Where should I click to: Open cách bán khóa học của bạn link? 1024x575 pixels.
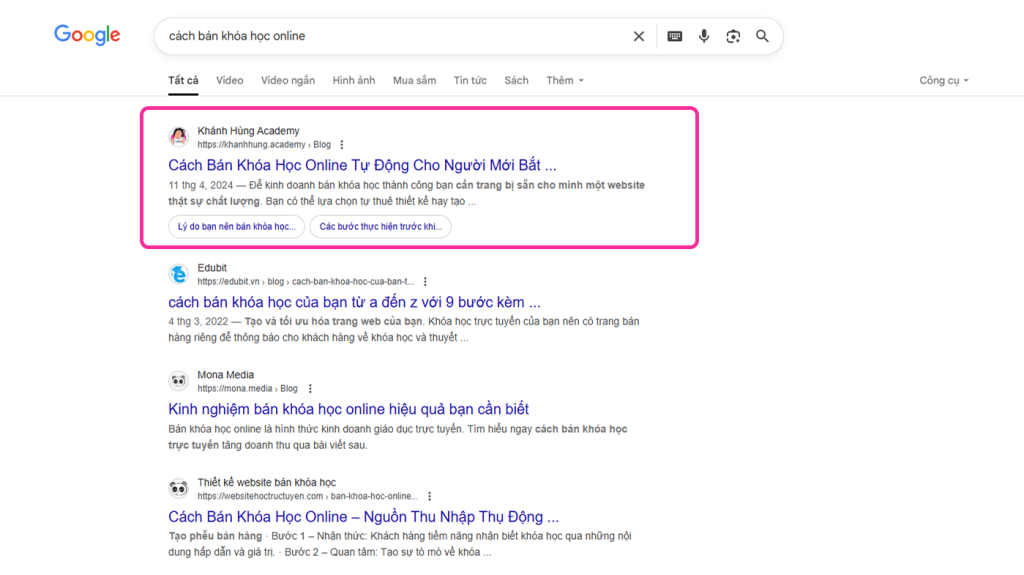click(354, 302)
